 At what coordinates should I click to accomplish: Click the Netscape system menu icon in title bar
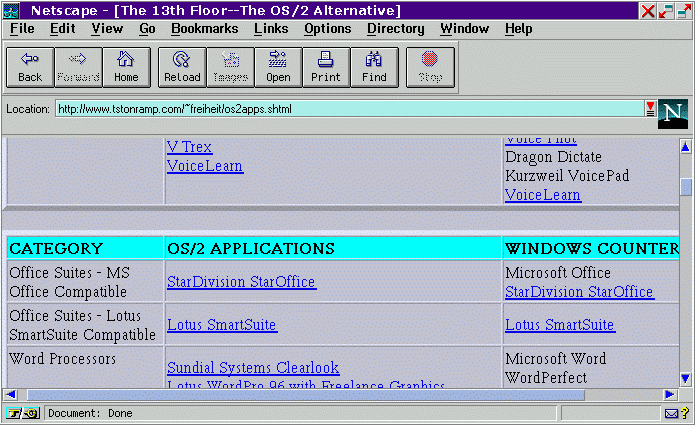click(x=11, y=10)
